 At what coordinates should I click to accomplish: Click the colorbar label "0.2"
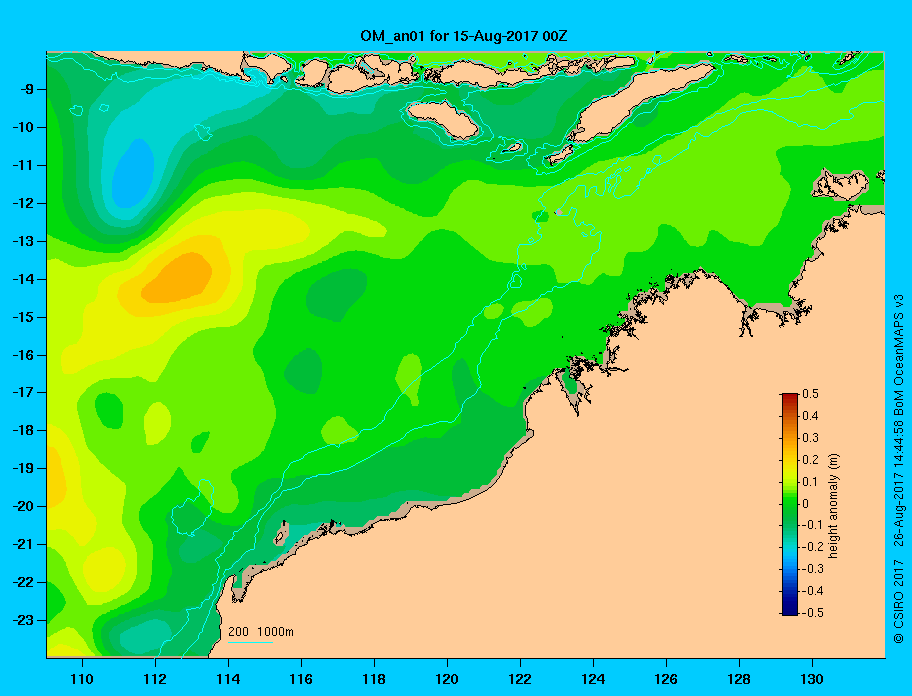click(810, 459)
